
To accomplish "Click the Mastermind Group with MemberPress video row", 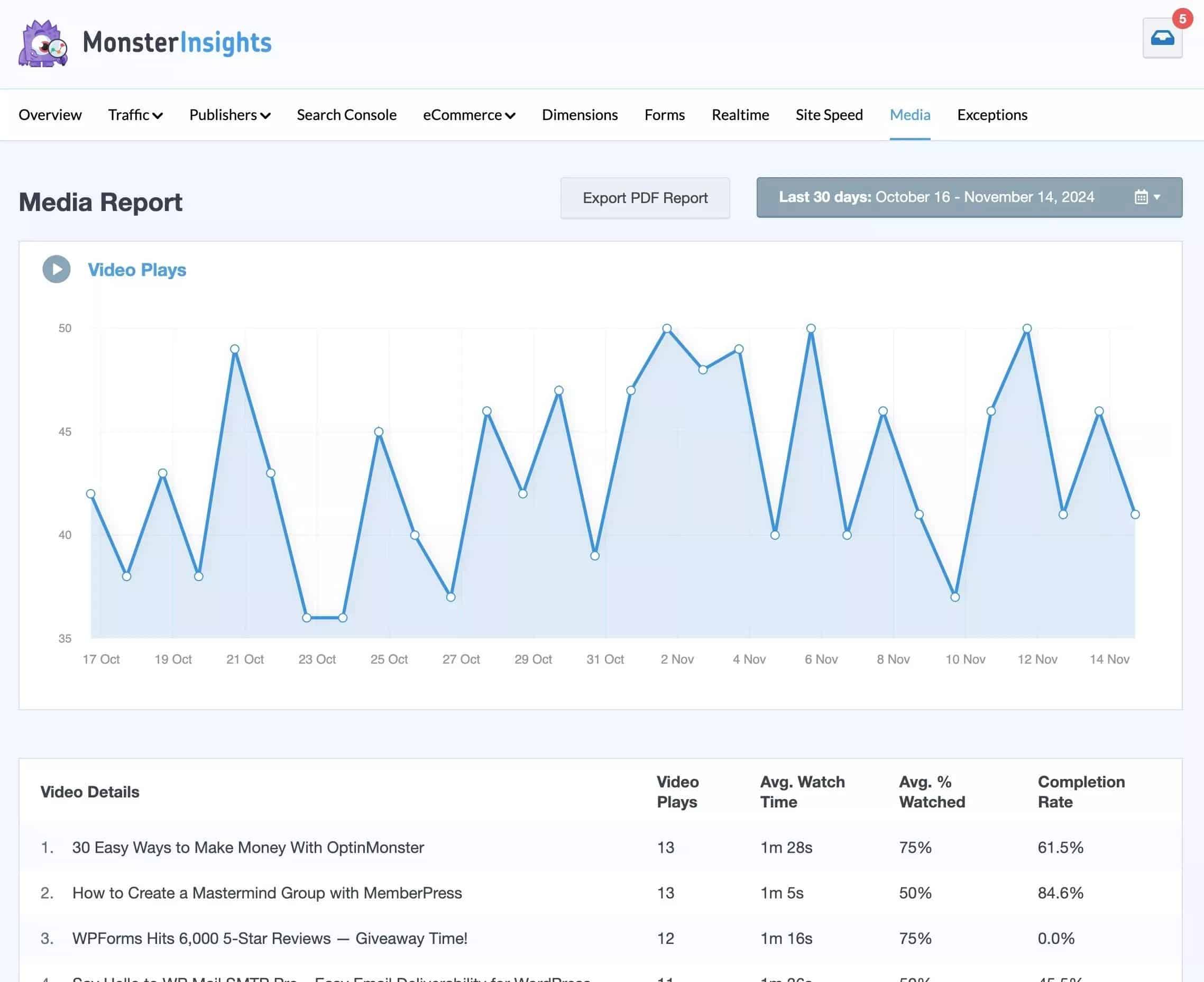I will pyautogui.click(x=267, y=892).
